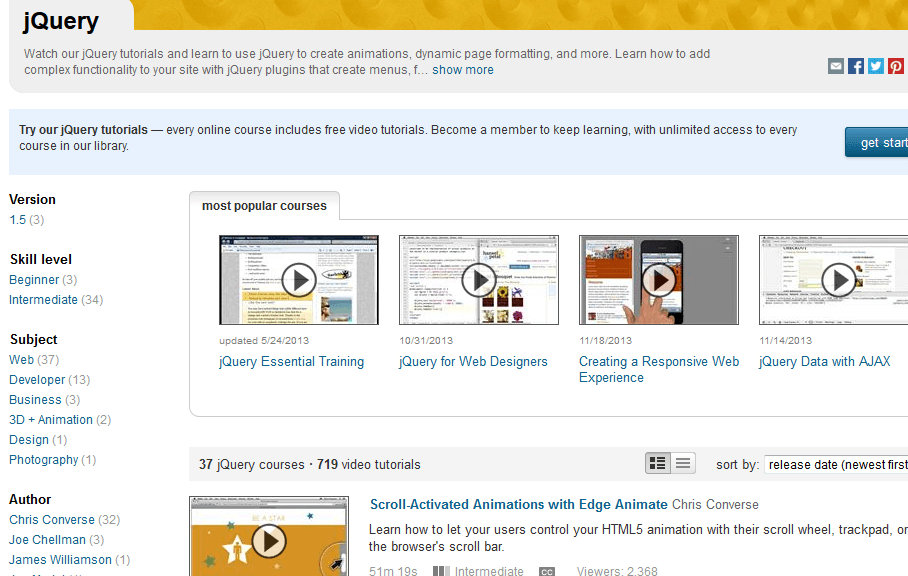Open the jQuery for Web Designers course title

(x=473, y=362)
